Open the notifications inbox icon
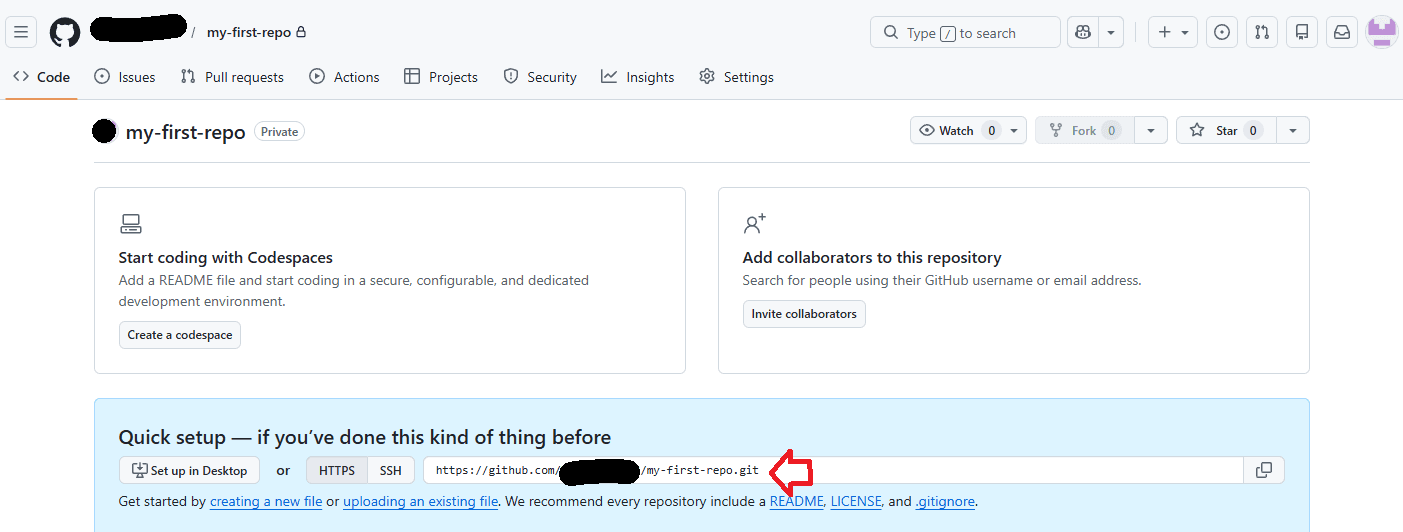1403x532 pixels. coord(1342,32)
